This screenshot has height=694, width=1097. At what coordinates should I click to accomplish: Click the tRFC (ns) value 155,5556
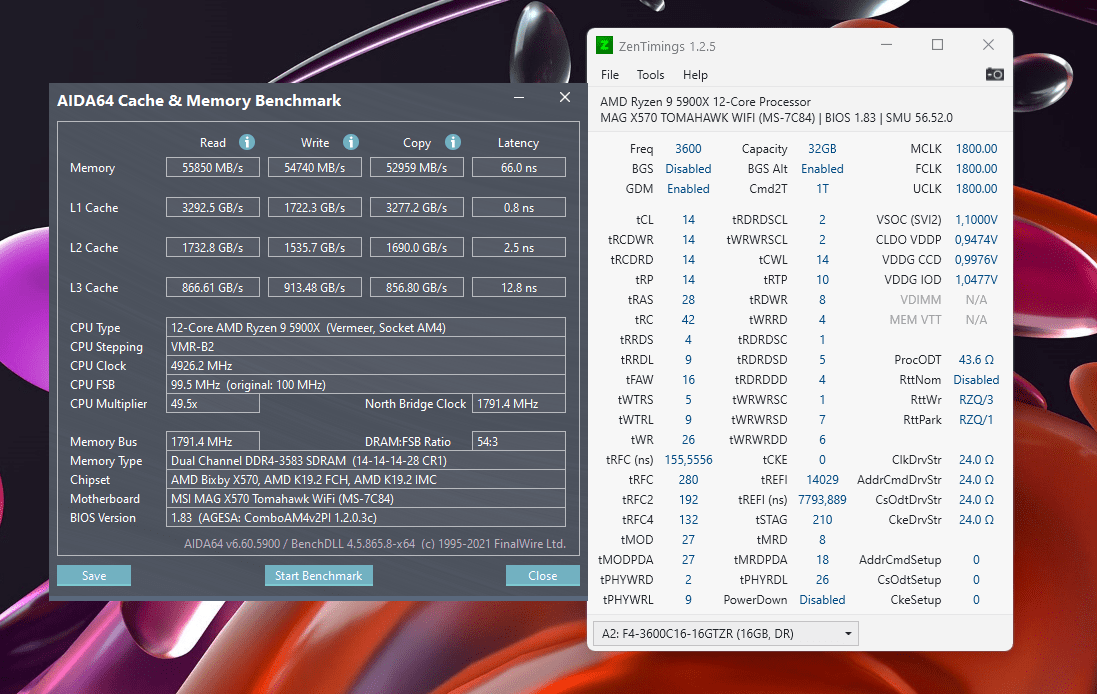[688, 460]
